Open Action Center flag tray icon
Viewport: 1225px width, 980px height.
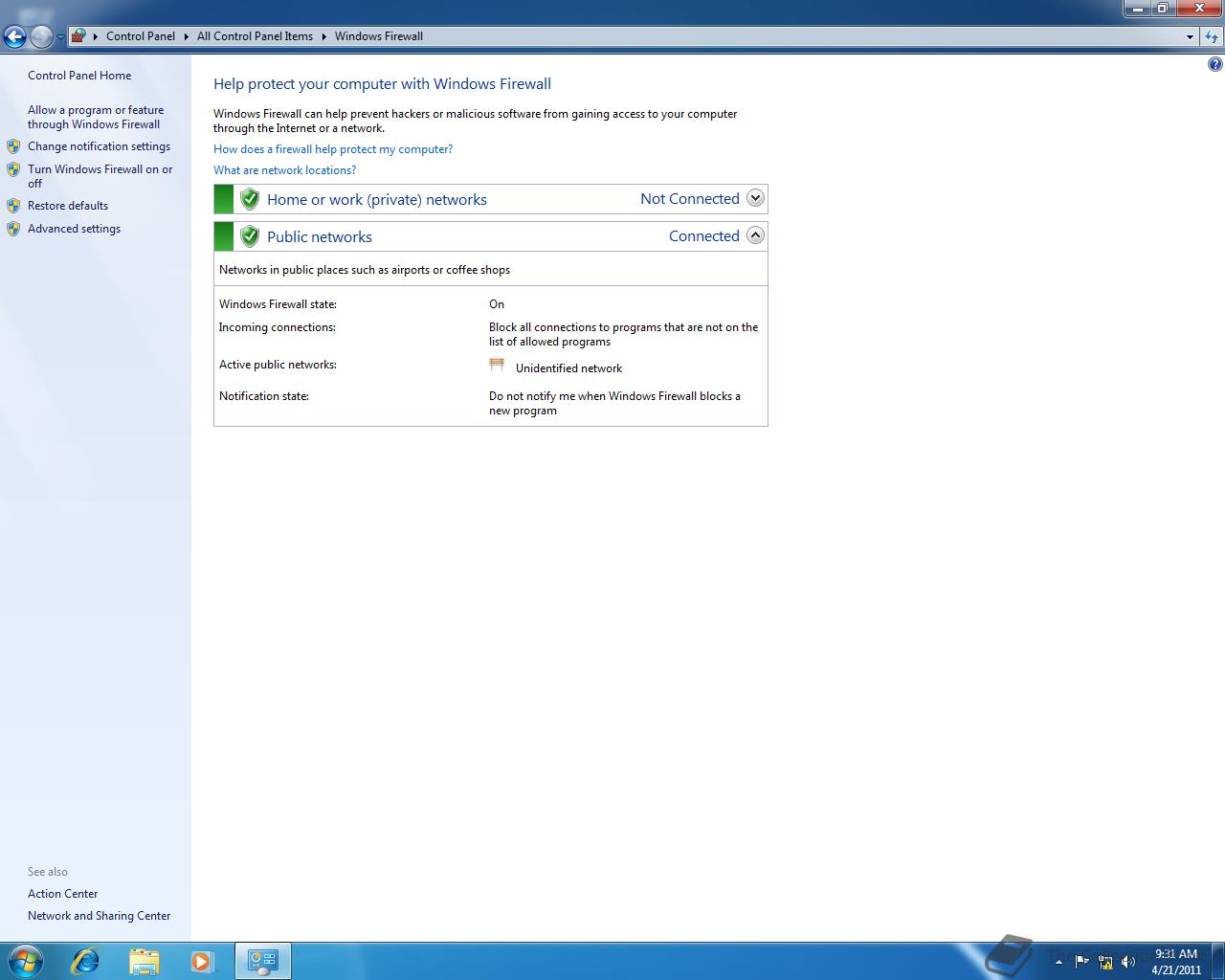point(1081,962)
